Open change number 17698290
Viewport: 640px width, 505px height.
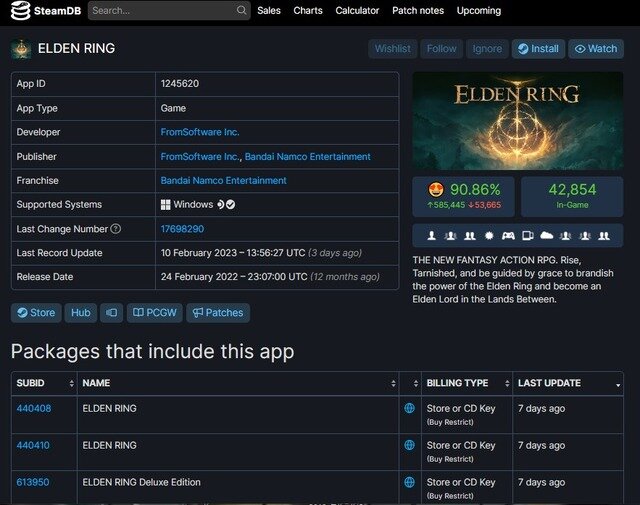[182, 229]
